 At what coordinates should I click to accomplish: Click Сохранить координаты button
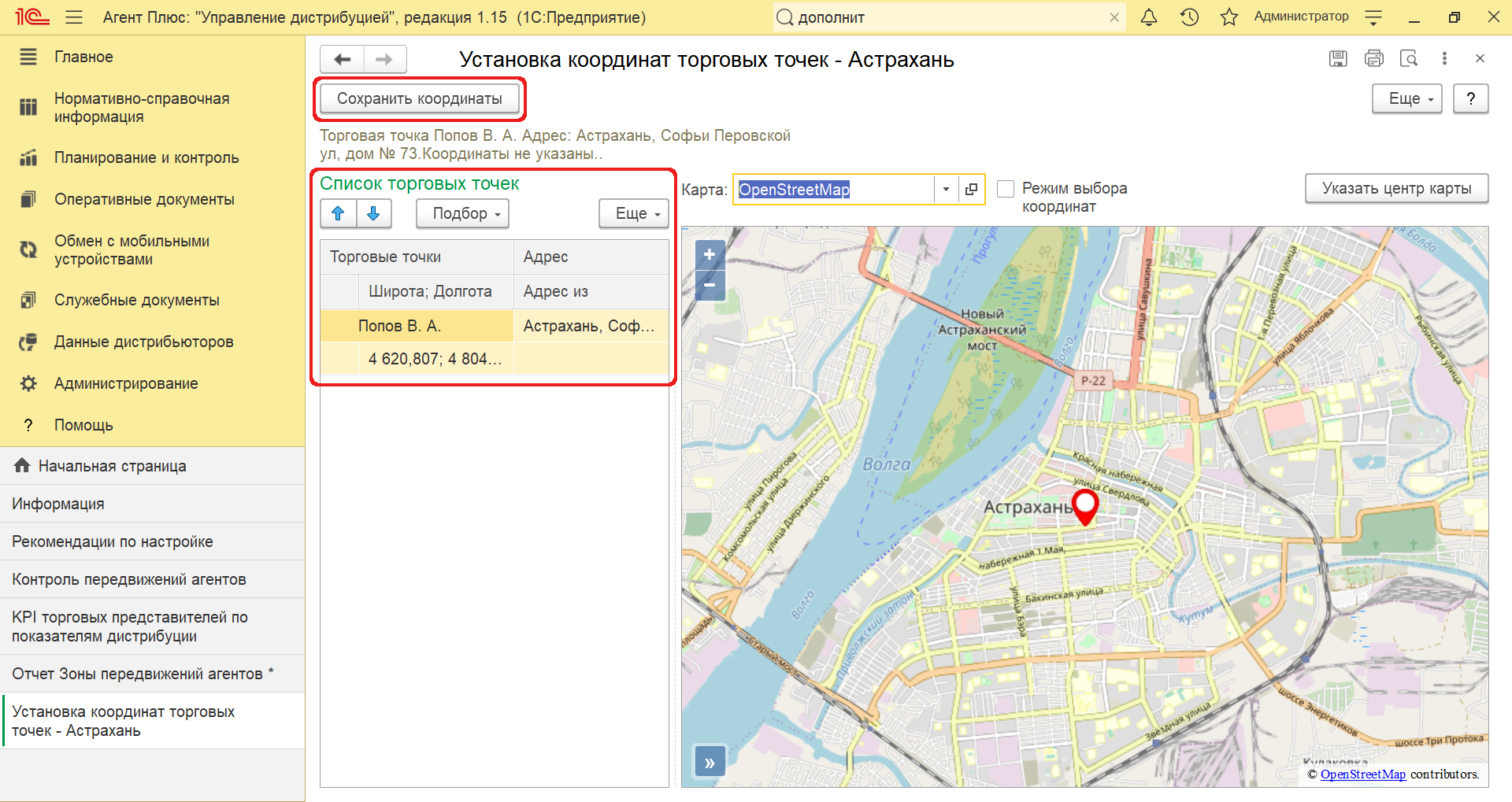(x=420, y=99)
